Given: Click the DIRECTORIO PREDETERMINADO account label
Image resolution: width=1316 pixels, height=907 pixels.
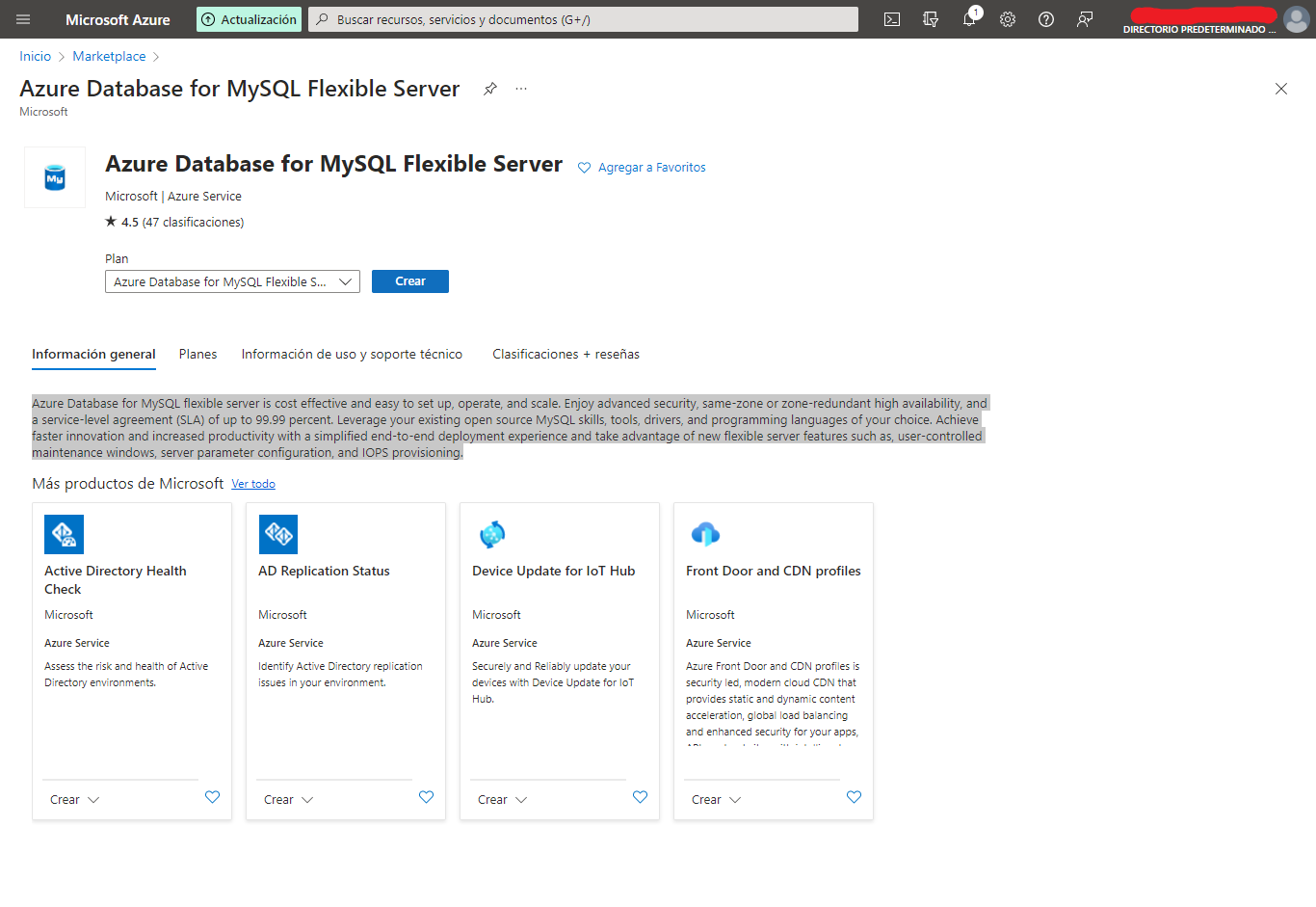Looking at the screenshot, I should pos(1199,30).
